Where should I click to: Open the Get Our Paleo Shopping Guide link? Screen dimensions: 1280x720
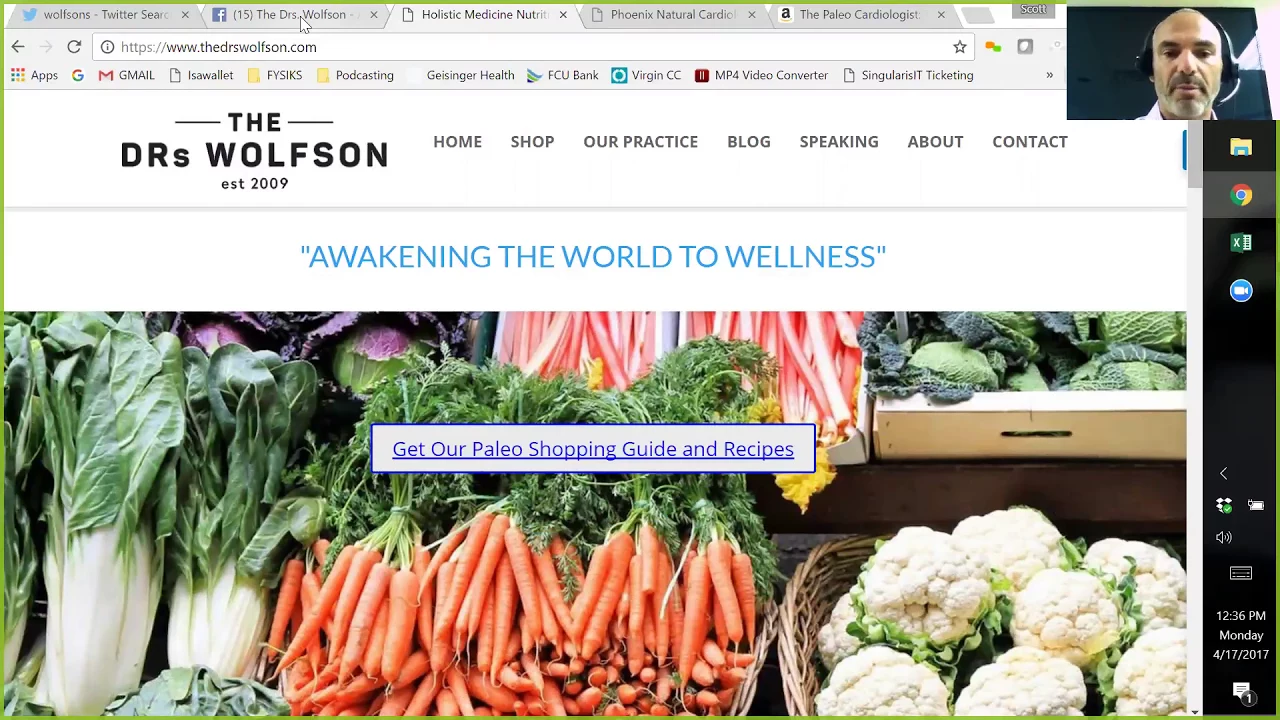tap(593, 449)
